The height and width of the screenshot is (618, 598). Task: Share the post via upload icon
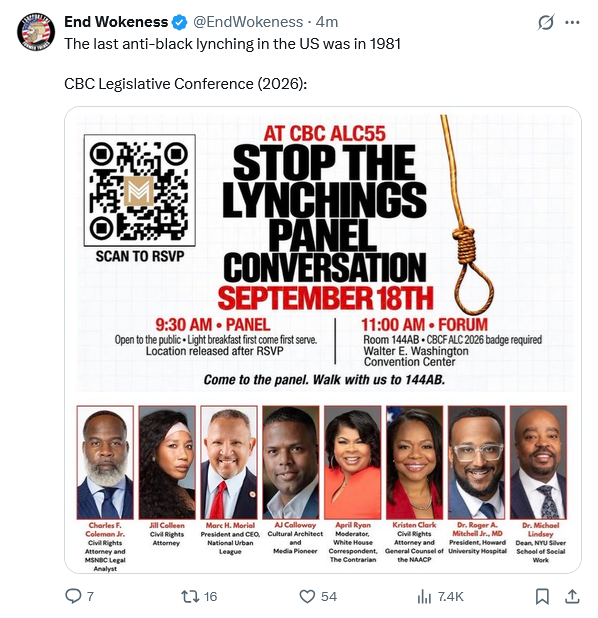pyautogui.click(x=572, y=596)
